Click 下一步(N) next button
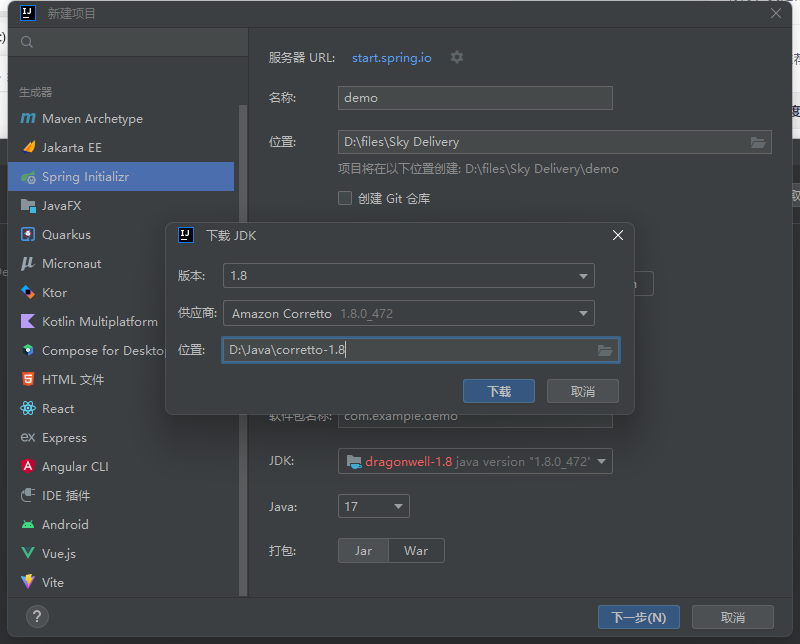Image resolution: width=800 pixels, height=644 pixels. pos(639,617)
